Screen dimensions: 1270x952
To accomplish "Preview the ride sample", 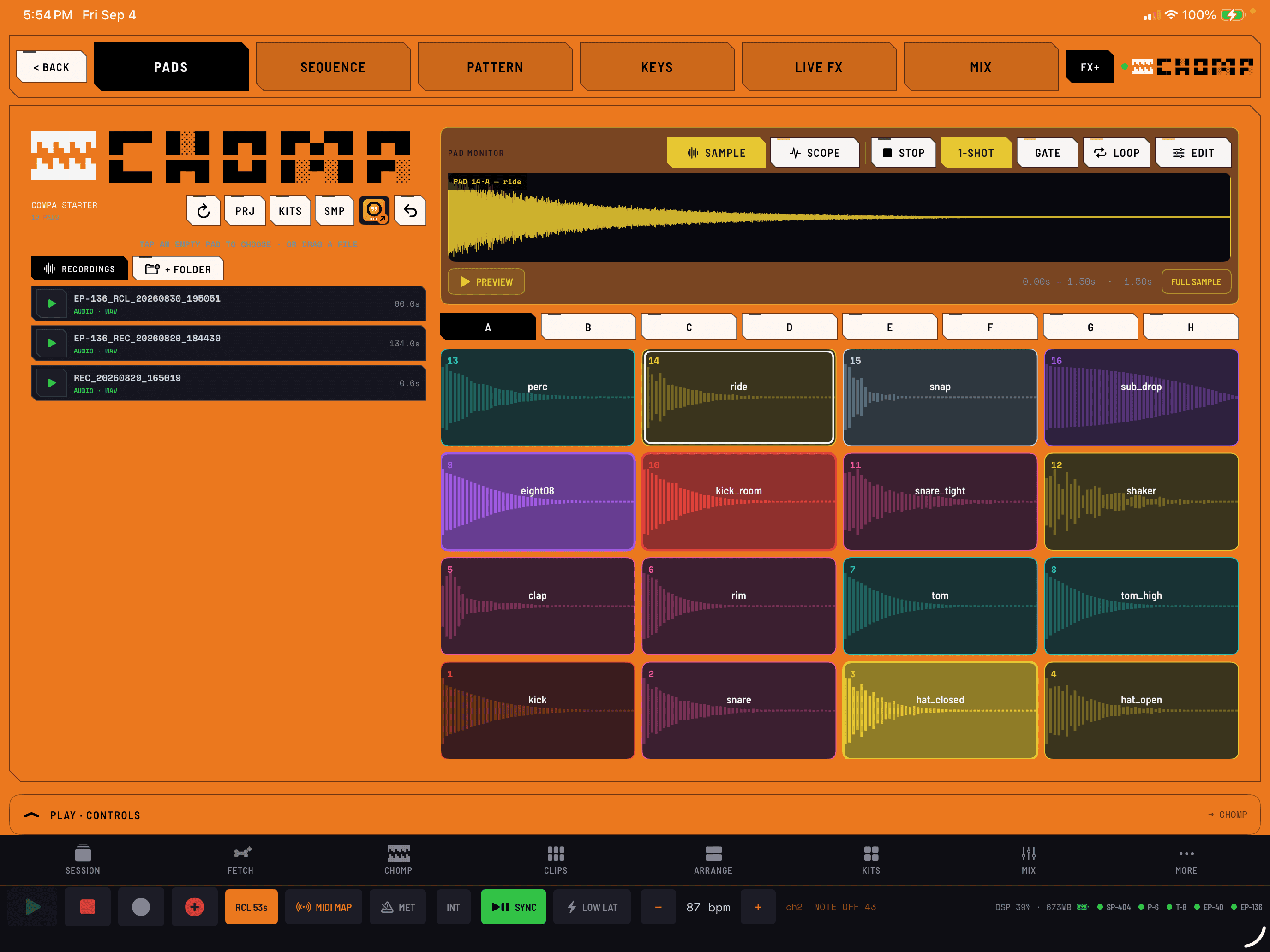I will pos(486,282).
